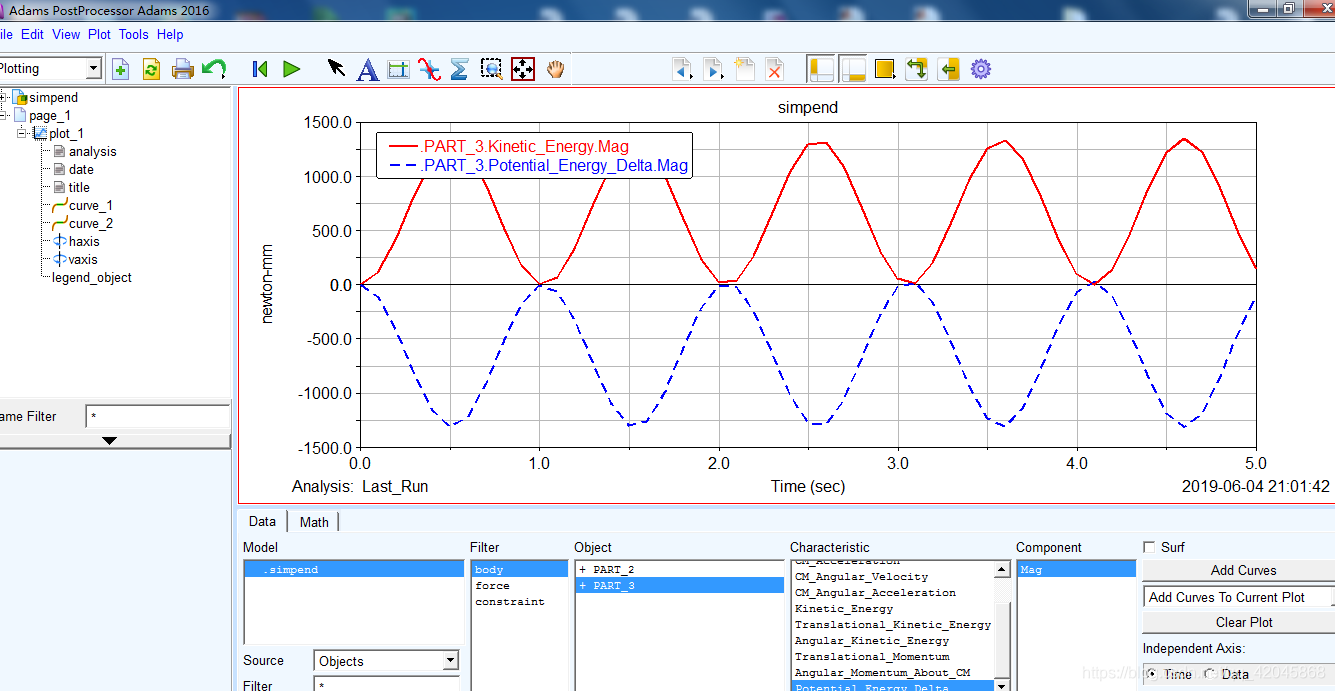Open the Plotting mode dropdown
The width and height of the screenshot is (1335, 691).
[93, 69]
